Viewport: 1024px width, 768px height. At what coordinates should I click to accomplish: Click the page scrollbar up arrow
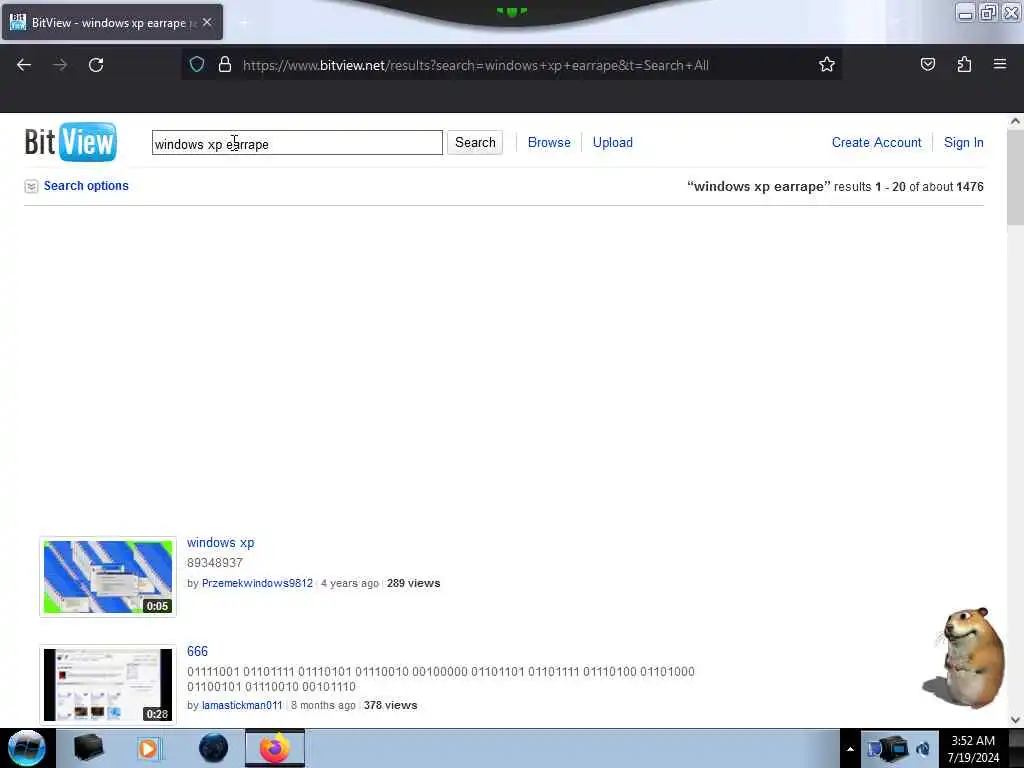(1015, 121)
